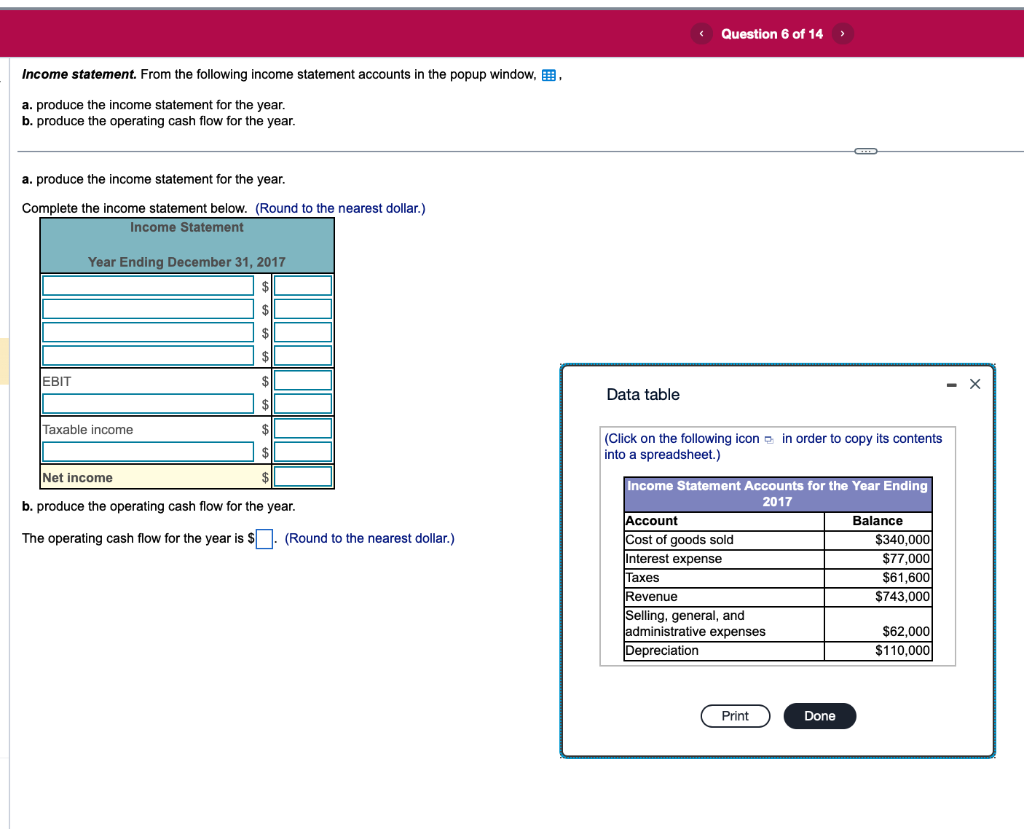Click the Taxable income row label

[x=88, y=430]
